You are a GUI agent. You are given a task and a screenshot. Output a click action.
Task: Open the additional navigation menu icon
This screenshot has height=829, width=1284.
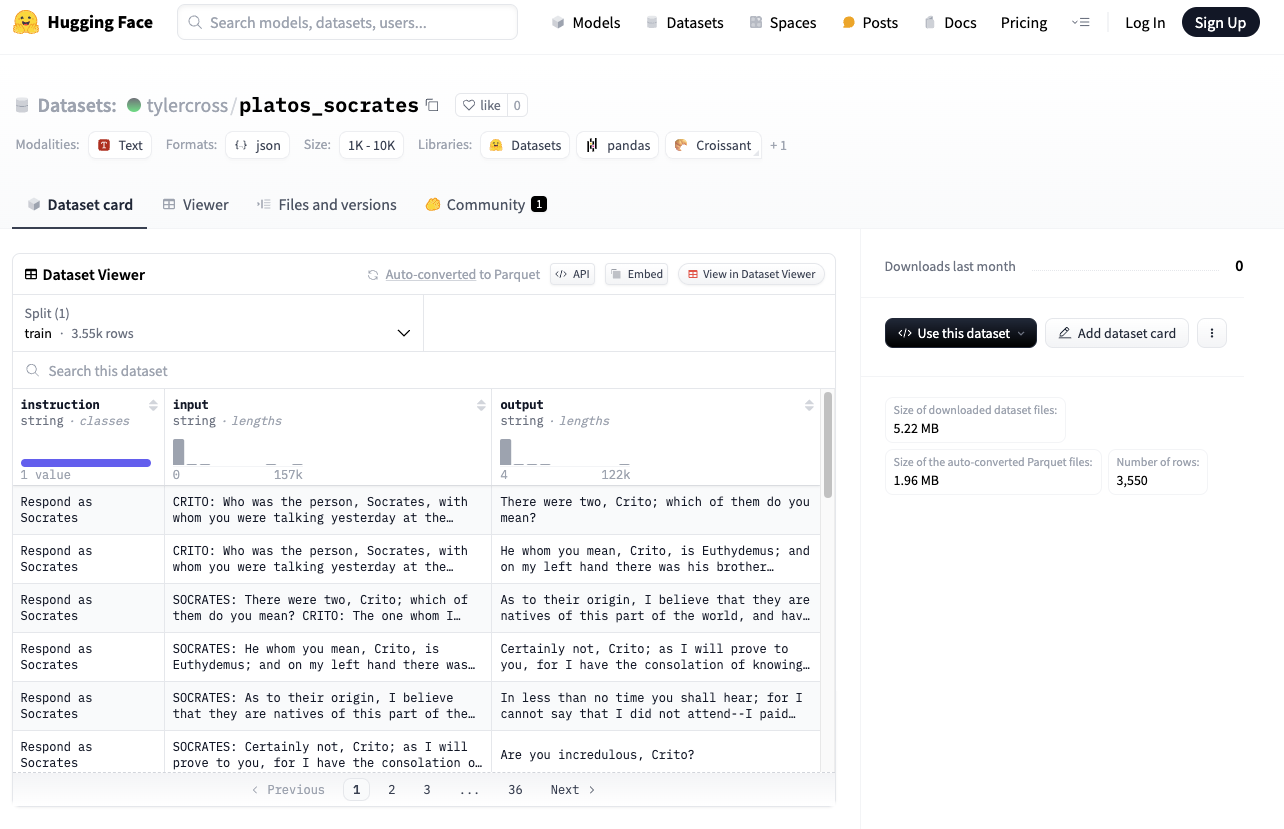click(1080, 22)
